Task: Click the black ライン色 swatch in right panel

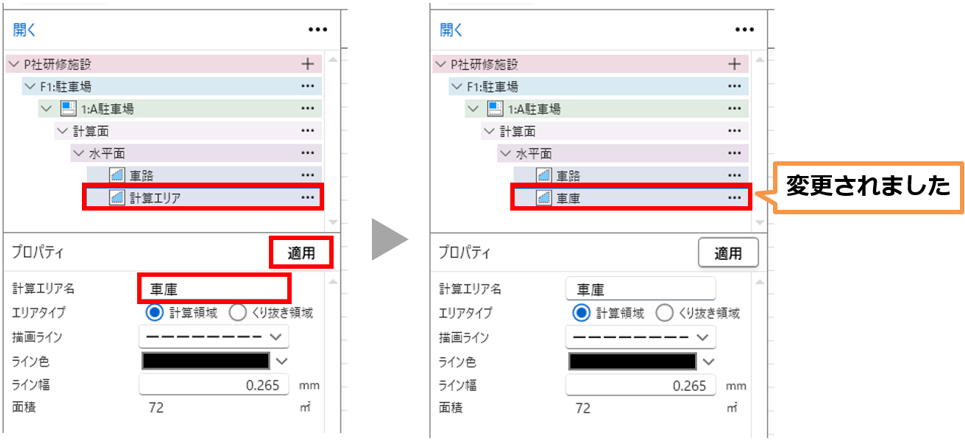Action: 632,361
